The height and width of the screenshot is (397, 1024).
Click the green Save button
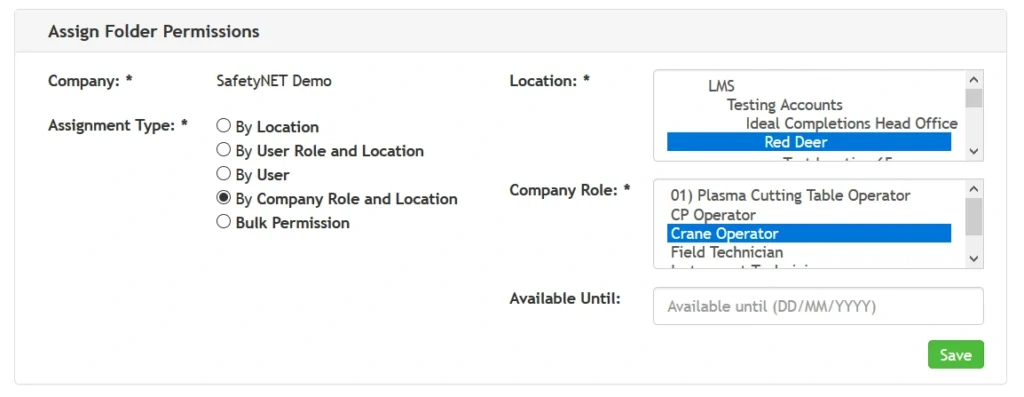click(x=955, y=355)
